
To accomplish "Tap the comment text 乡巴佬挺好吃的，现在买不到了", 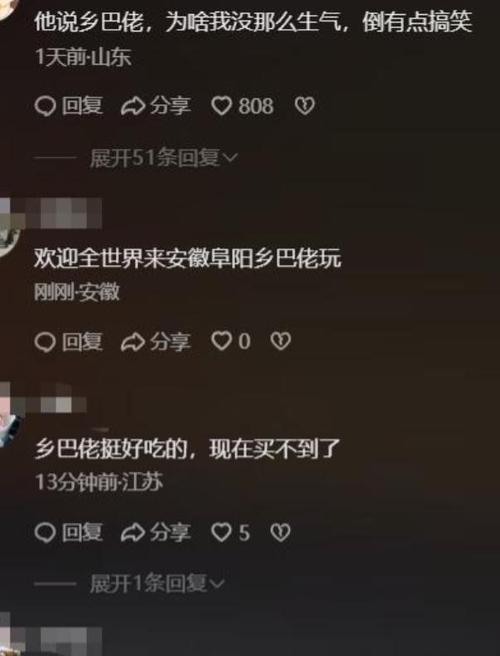I will click(x=187, y=449).
